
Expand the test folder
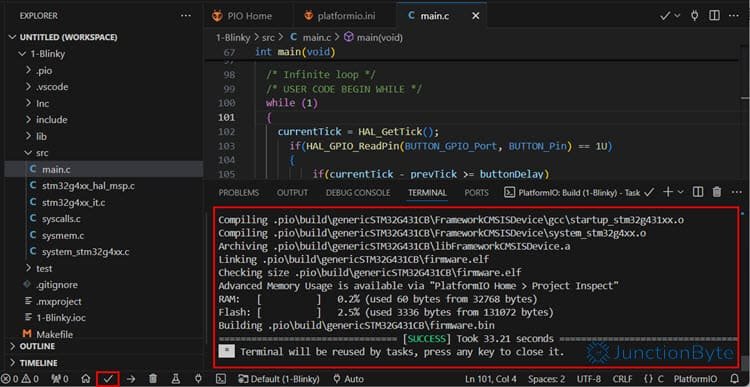39,268
